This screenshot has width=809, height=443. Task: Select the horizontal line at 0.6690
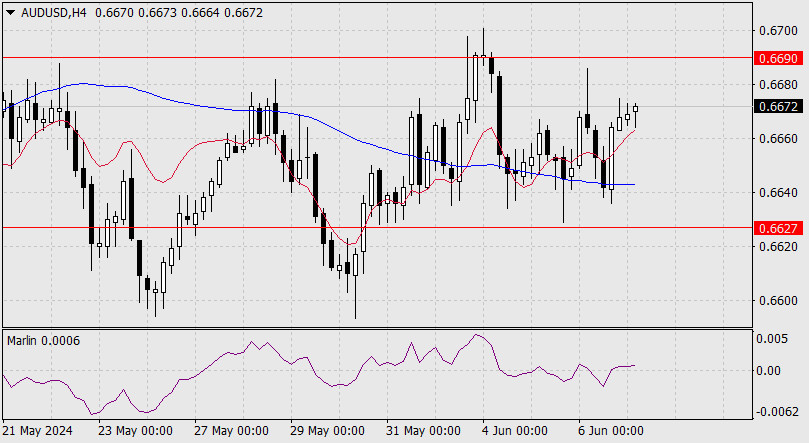pyautogui.click(x=300, y=58)
